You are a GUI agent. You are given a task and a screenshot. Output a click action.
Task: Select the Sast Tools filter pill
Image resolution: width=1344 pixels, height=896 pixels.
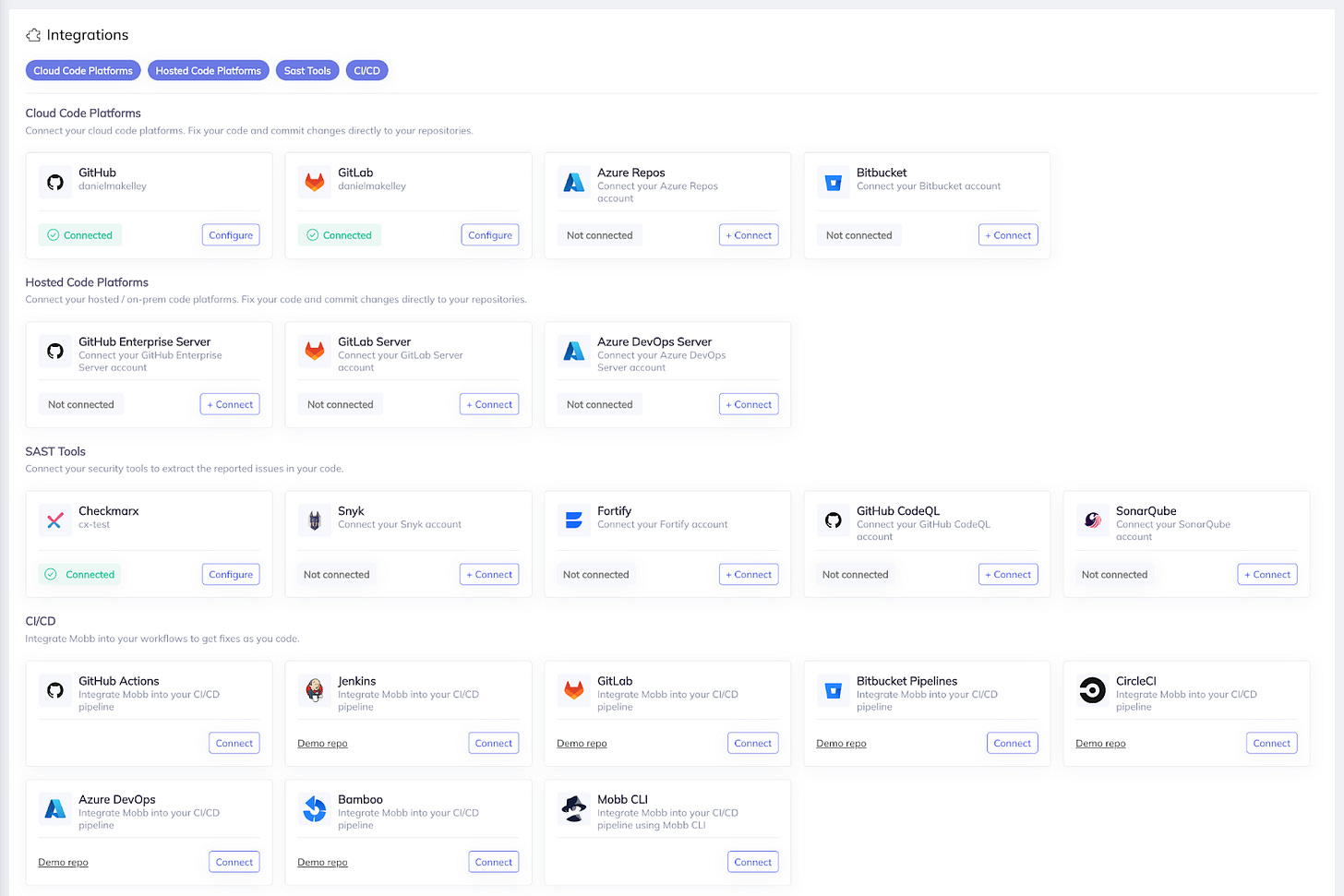[x=307, y=70]
